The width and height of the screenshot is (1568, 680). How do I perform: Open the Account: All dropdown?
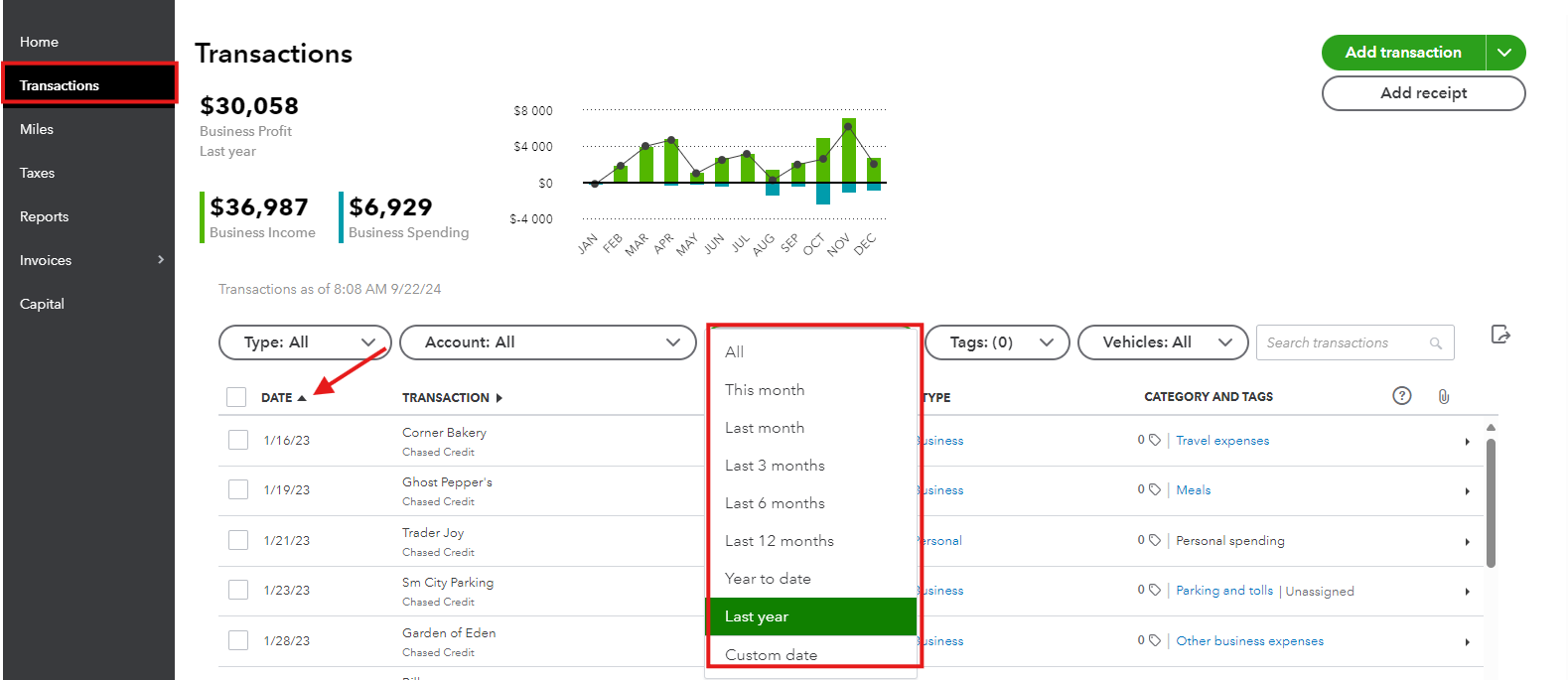click(547, 342)
